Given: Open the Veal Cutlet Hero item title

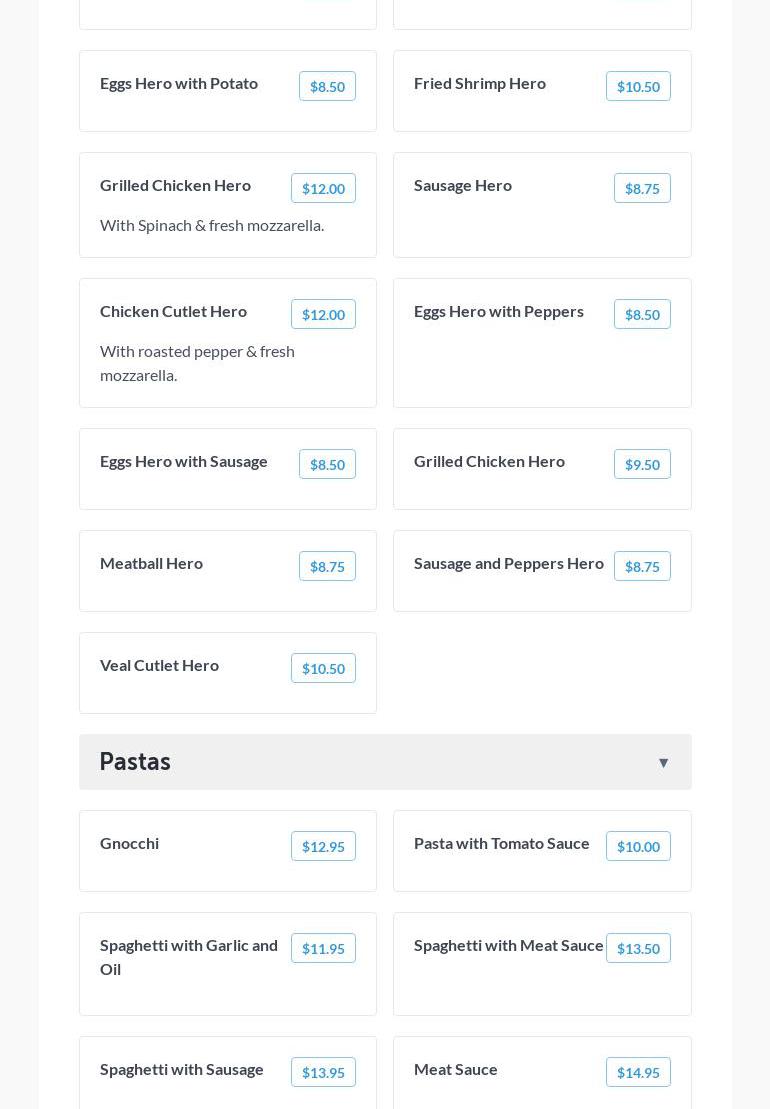Looking at the screenshot, I should pos(159,666).
